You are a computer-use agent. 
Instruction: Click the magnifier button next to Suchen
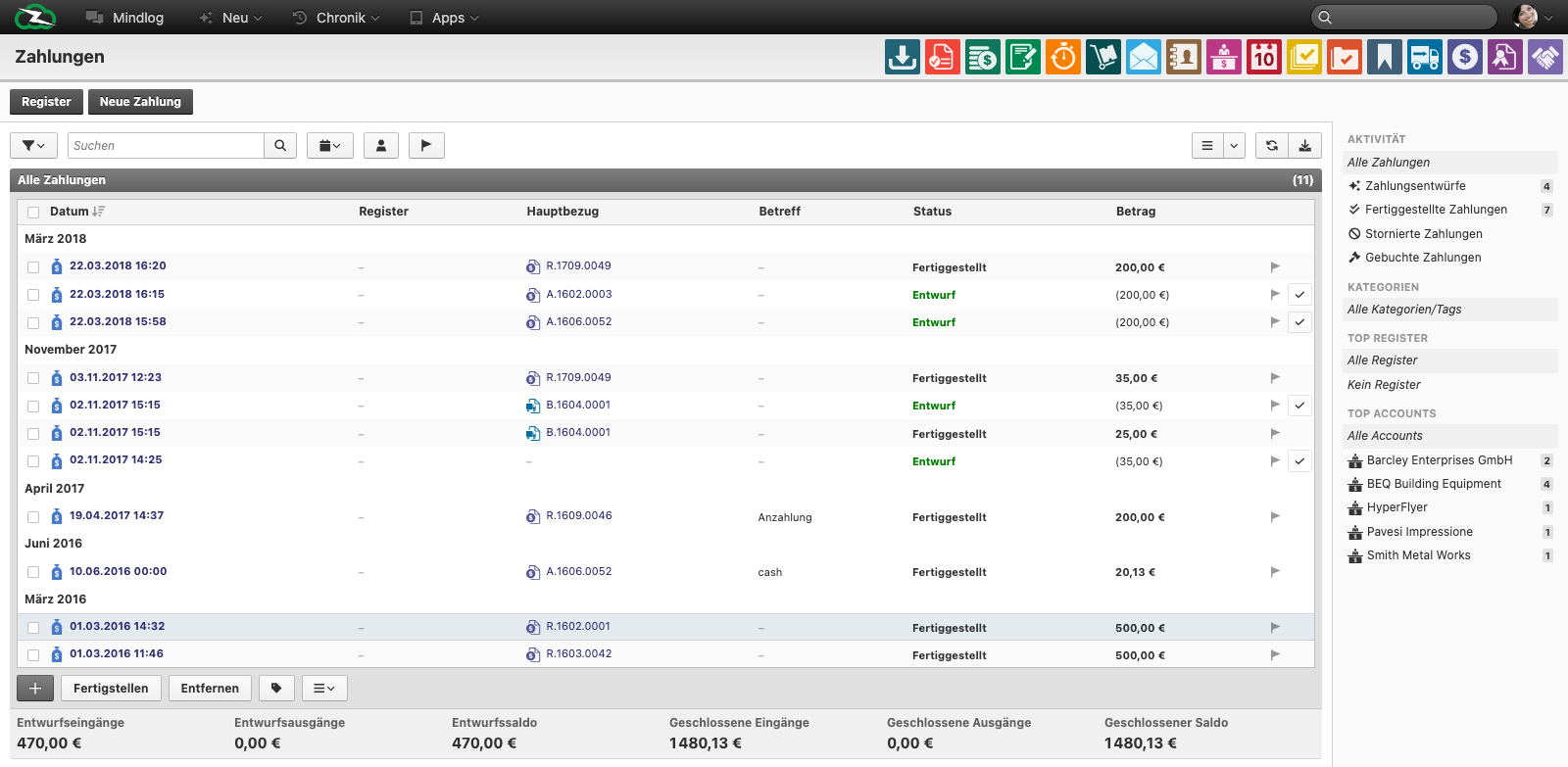280,145
